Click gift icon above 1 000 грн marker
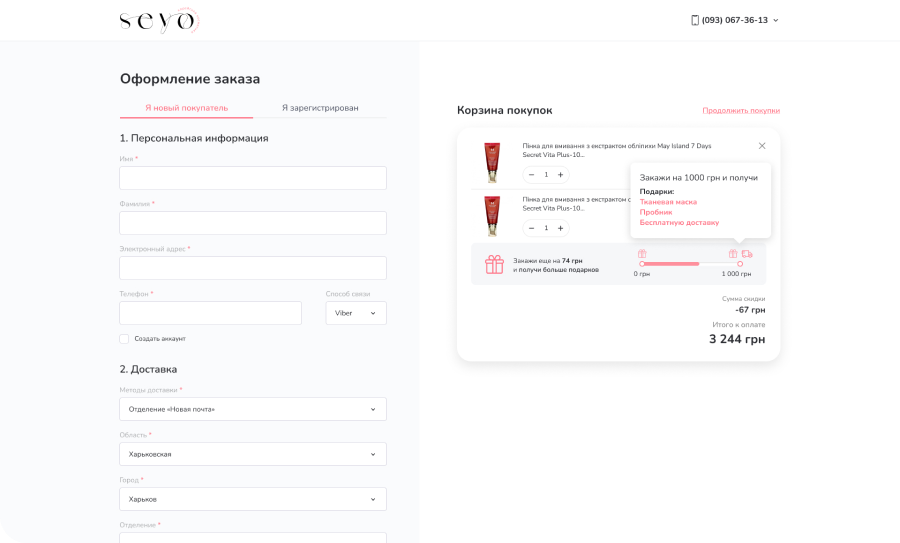 732,253
